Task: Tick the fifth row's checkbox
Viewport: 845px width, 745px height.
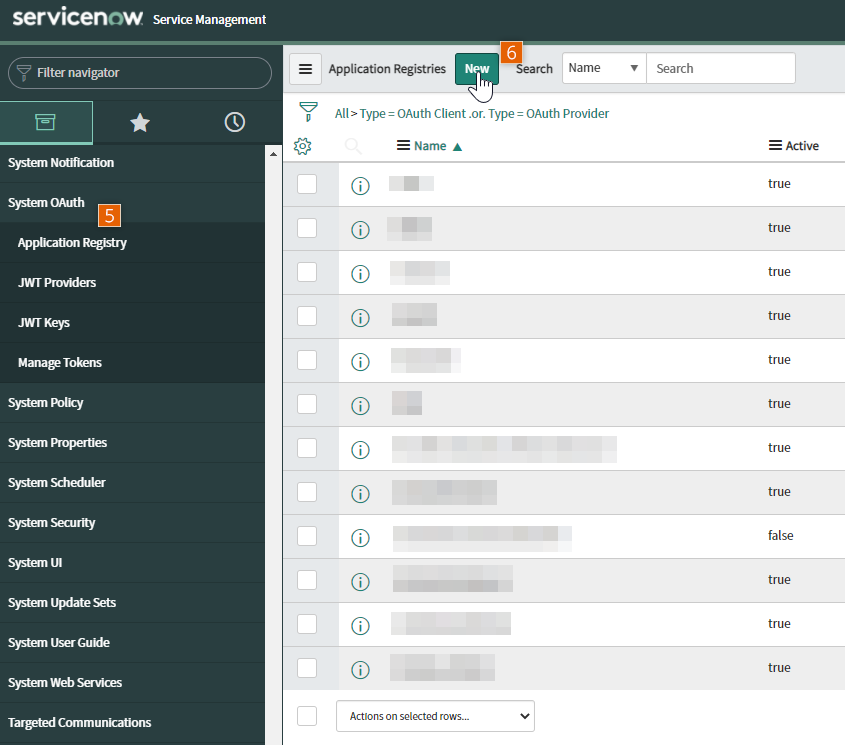Action: point(307,360)
